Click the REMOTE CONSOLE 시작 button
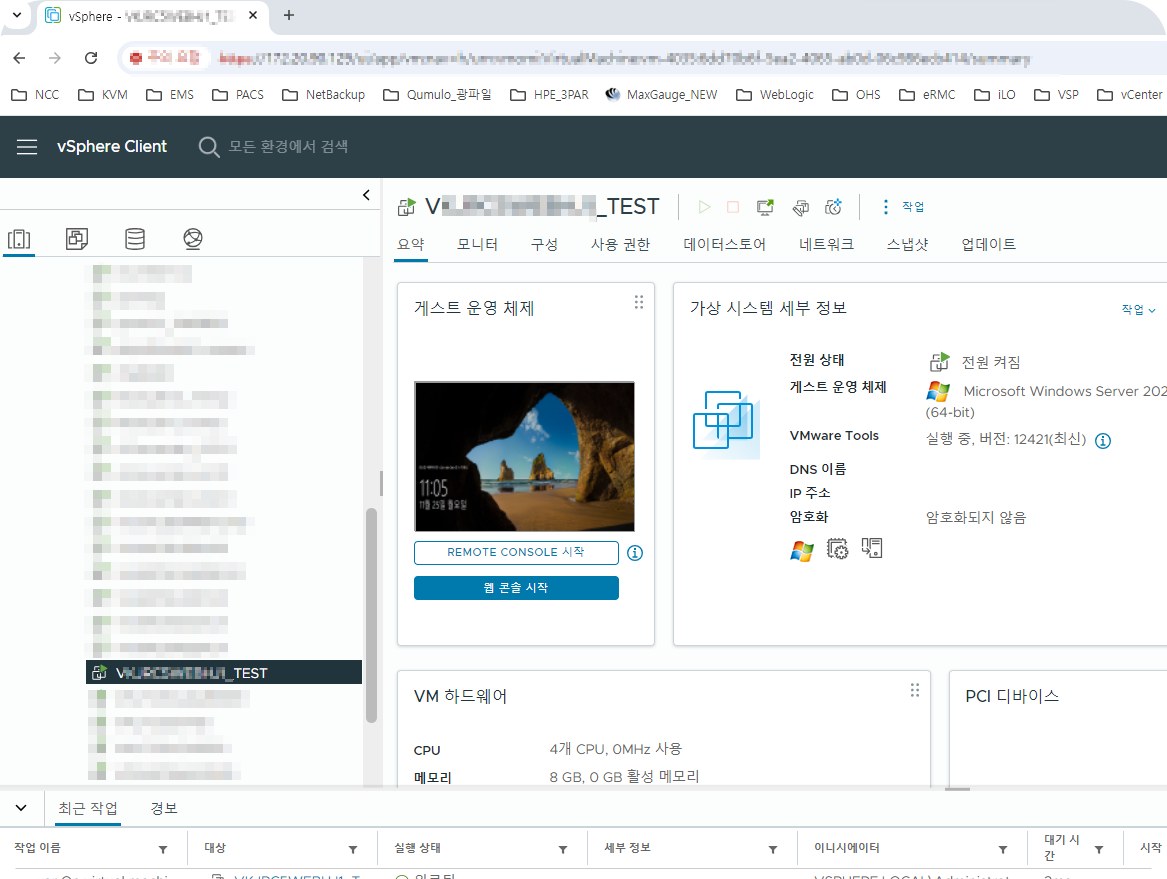The height and width of the screenshot is (879, 1167). [516, 553]
